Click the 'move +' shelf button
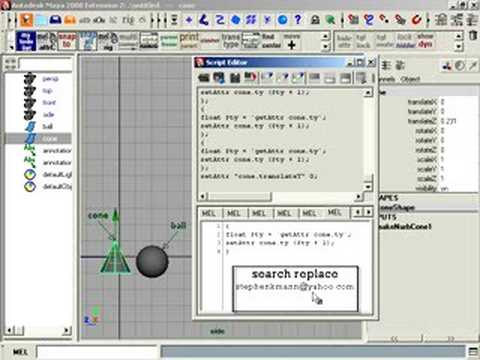 point(292,41)
